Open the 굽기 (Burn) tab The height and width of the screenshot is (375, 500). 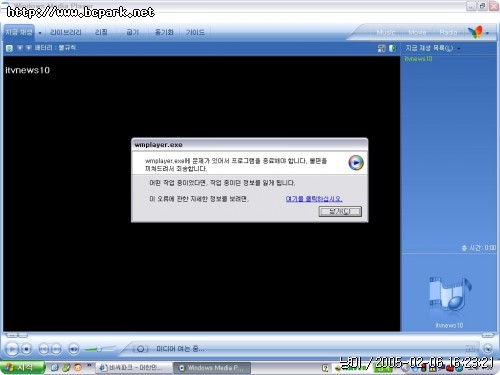click(132, 32)
